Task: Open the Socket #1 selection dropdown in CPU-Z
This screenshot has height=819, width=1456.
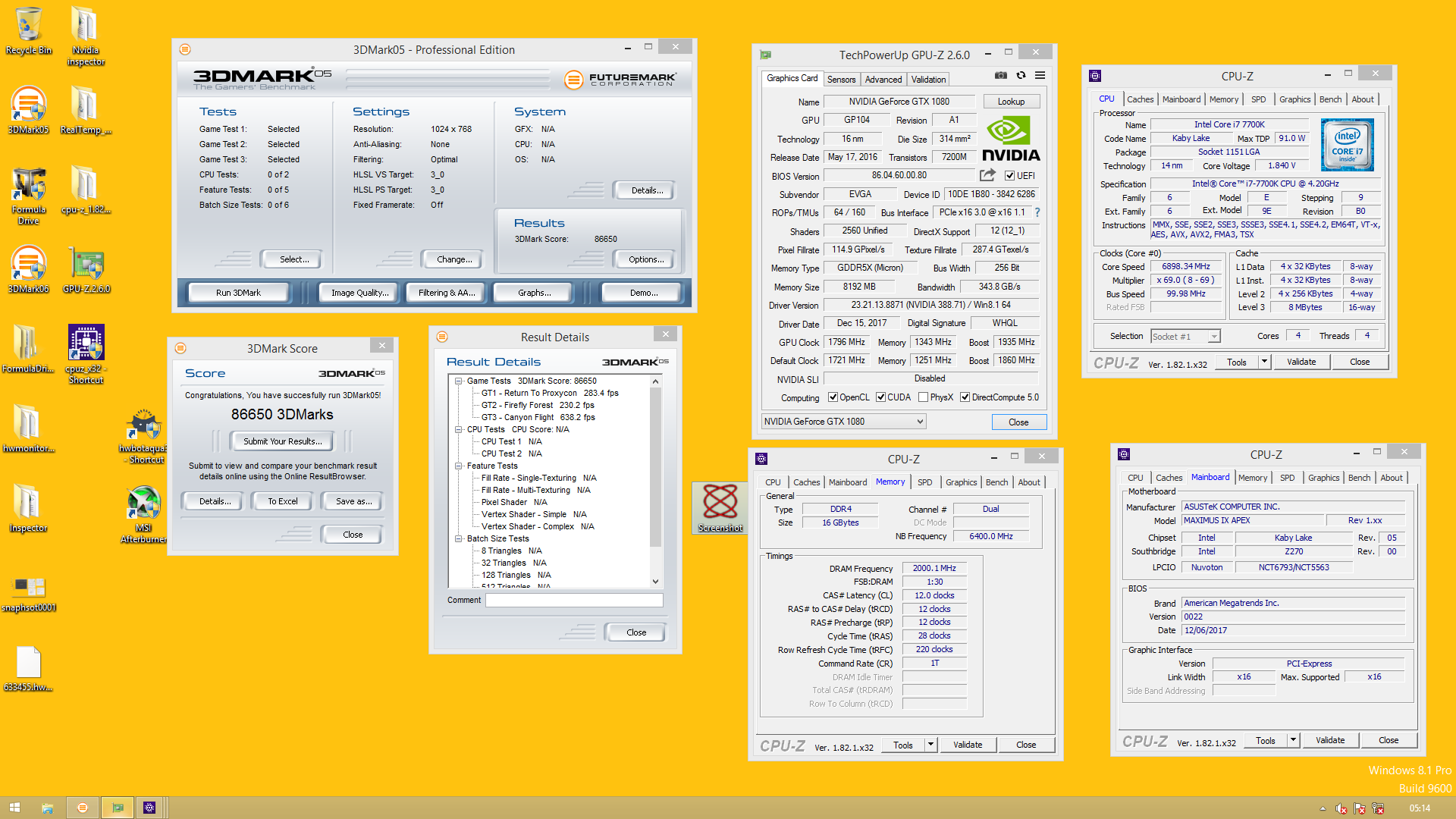Action: click(1185, 336)
